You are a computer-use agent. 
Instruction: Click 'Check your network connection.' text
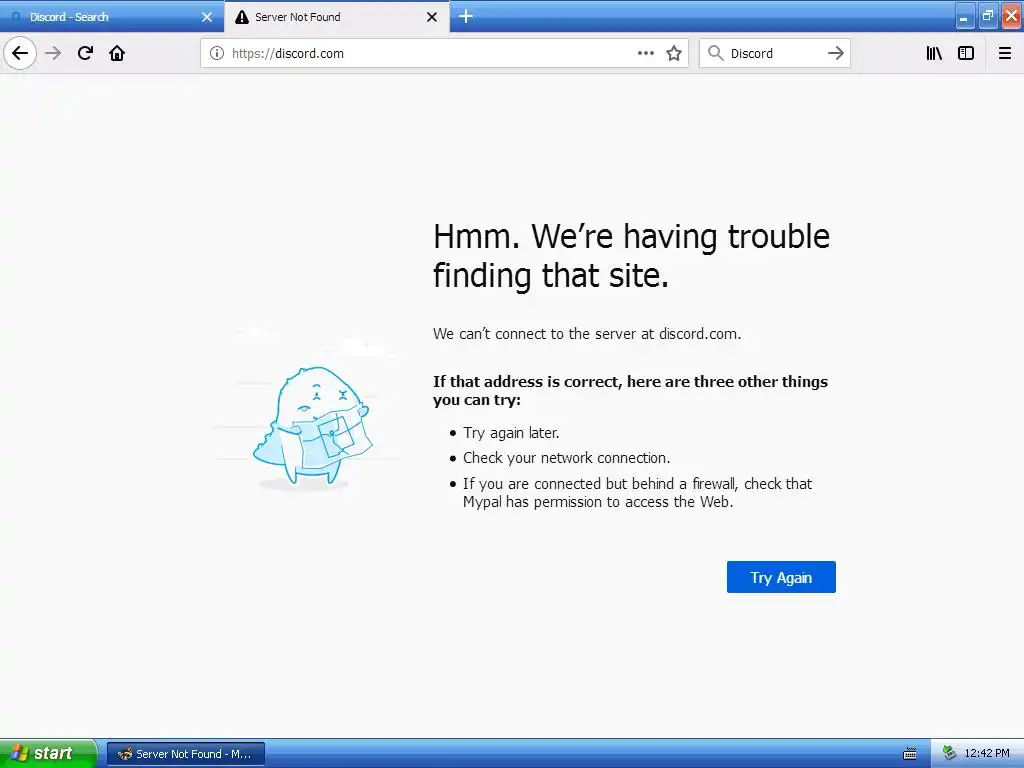(567, 458)
